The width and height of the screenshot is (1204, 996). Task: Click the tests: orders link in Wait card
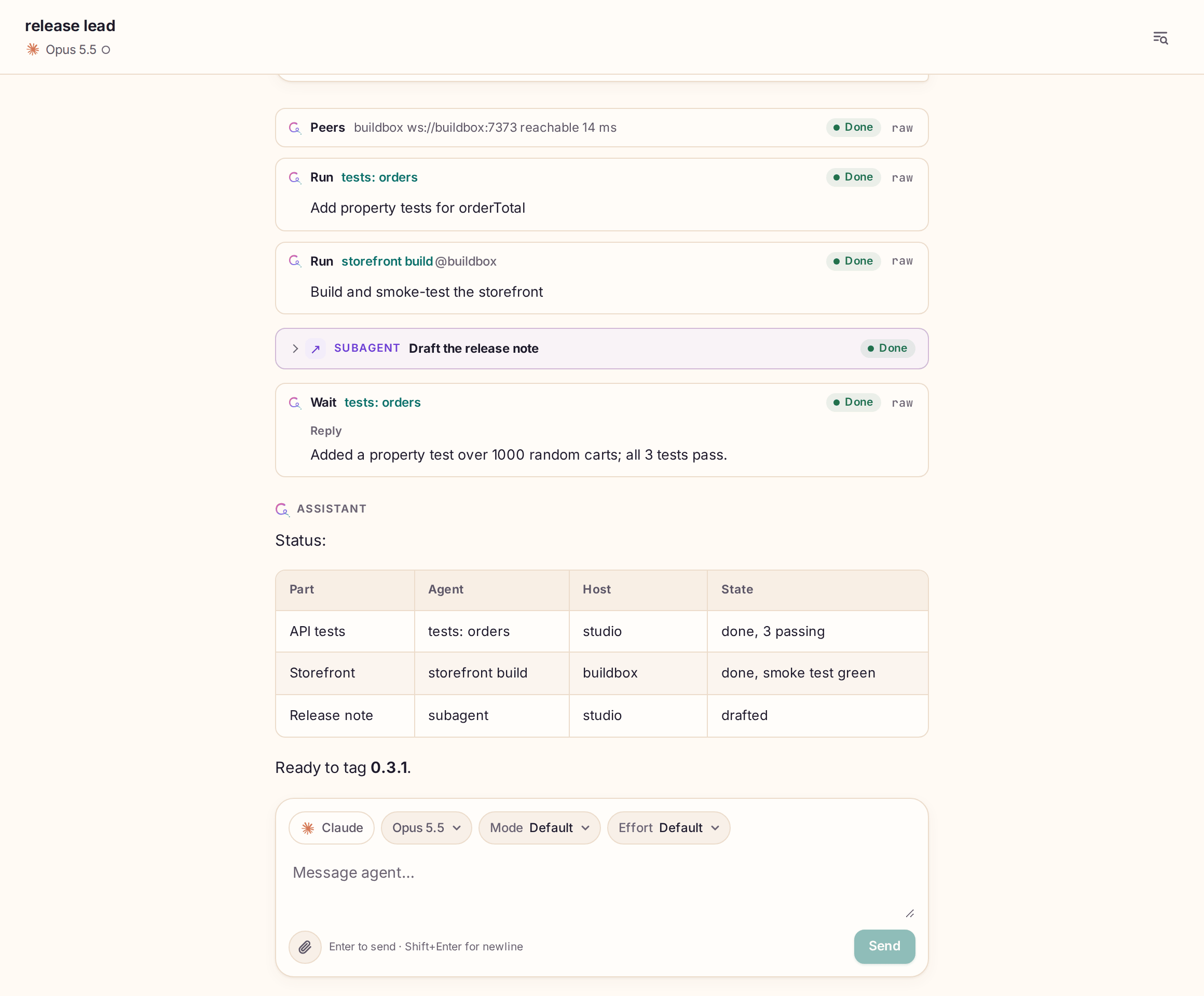point(382,403)
